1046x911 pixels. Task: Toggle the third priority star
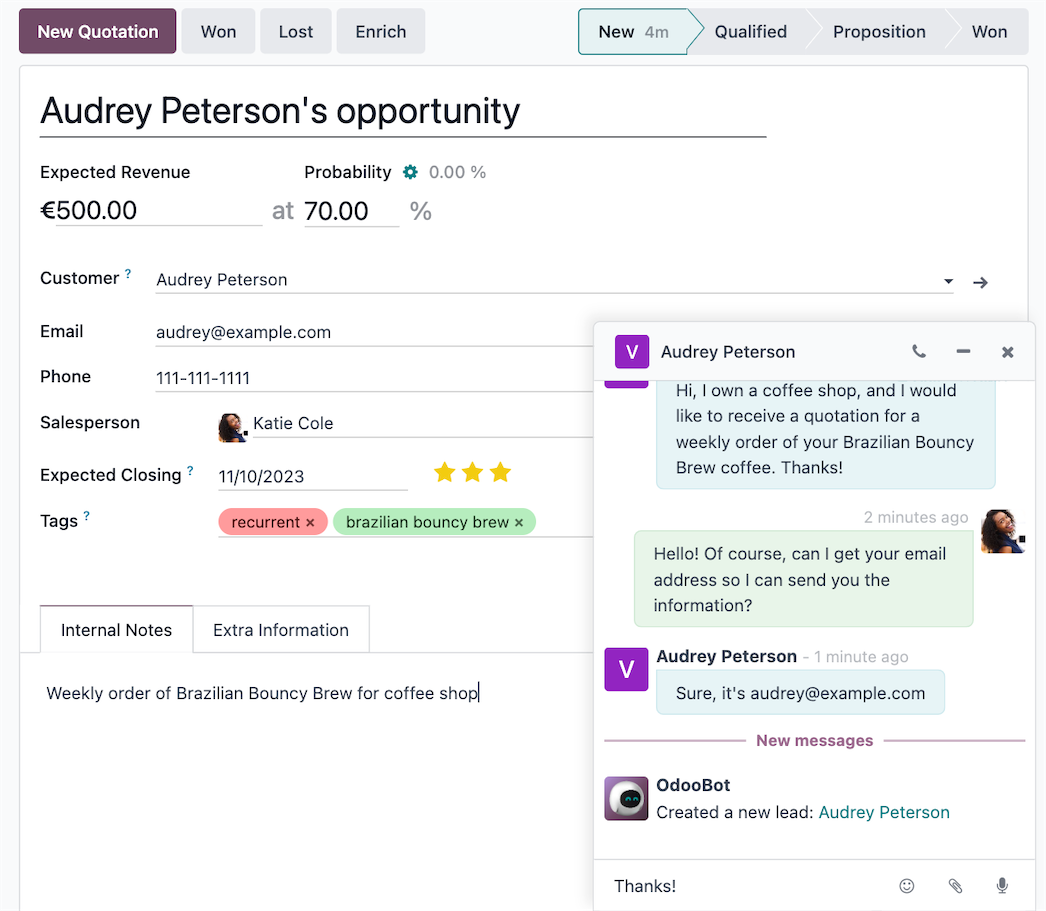[499, 471]
